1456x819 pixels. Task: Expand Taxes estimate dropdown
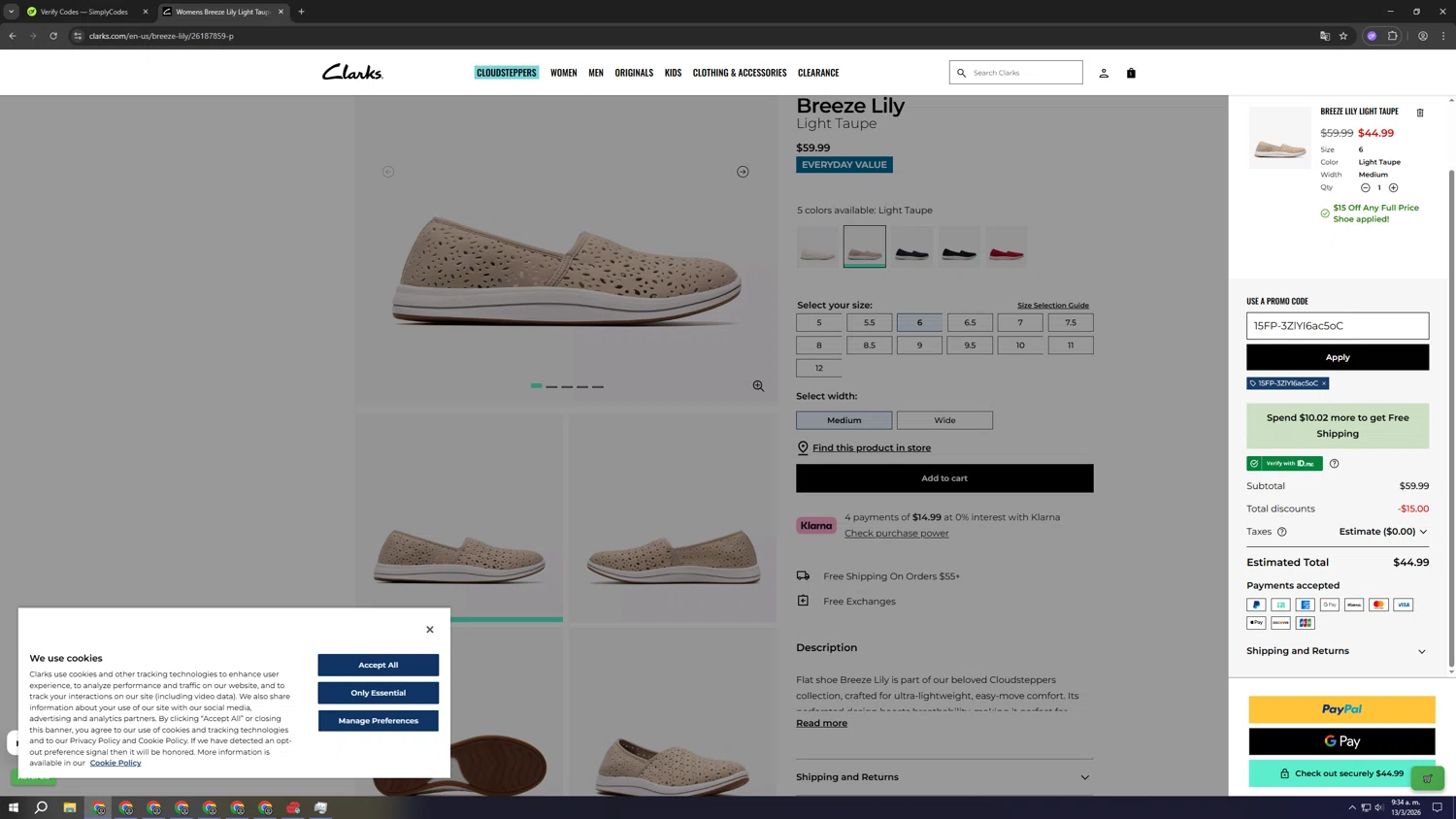pyautogui.click(x=1383, y=532)
